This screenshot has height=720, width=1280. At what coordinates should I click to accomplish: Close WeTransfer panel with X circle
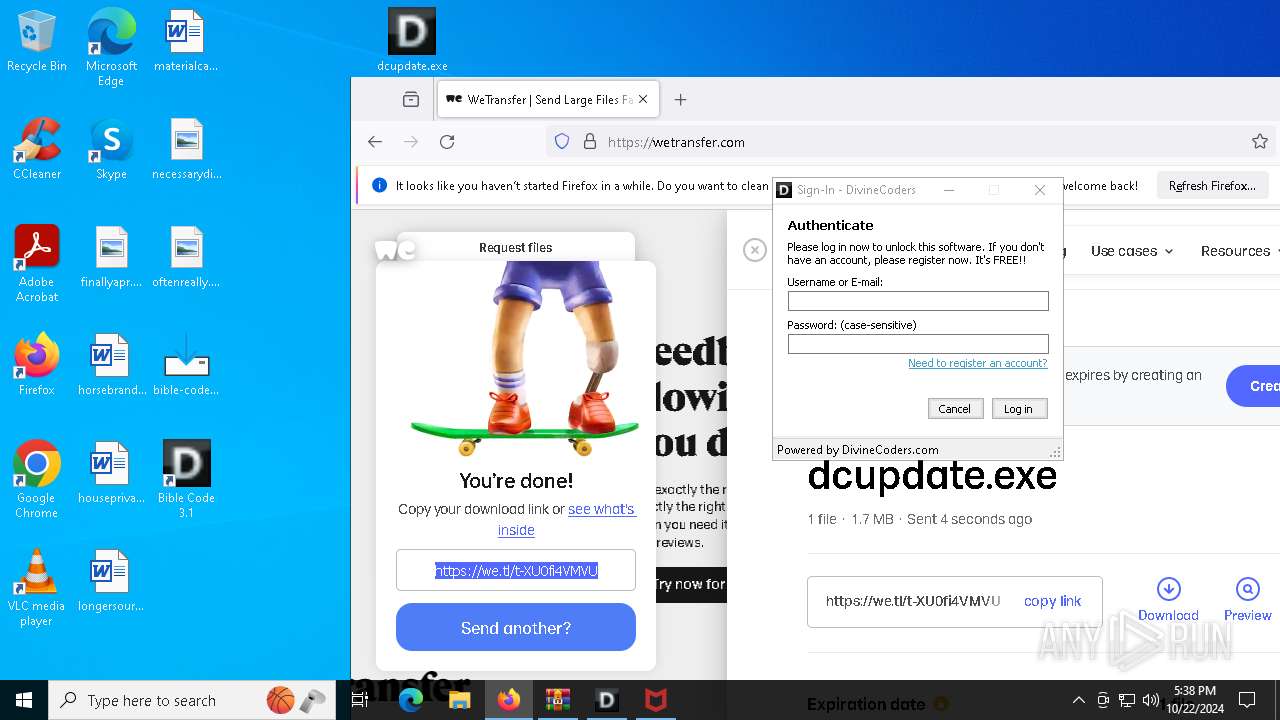(x=755, y=249)
